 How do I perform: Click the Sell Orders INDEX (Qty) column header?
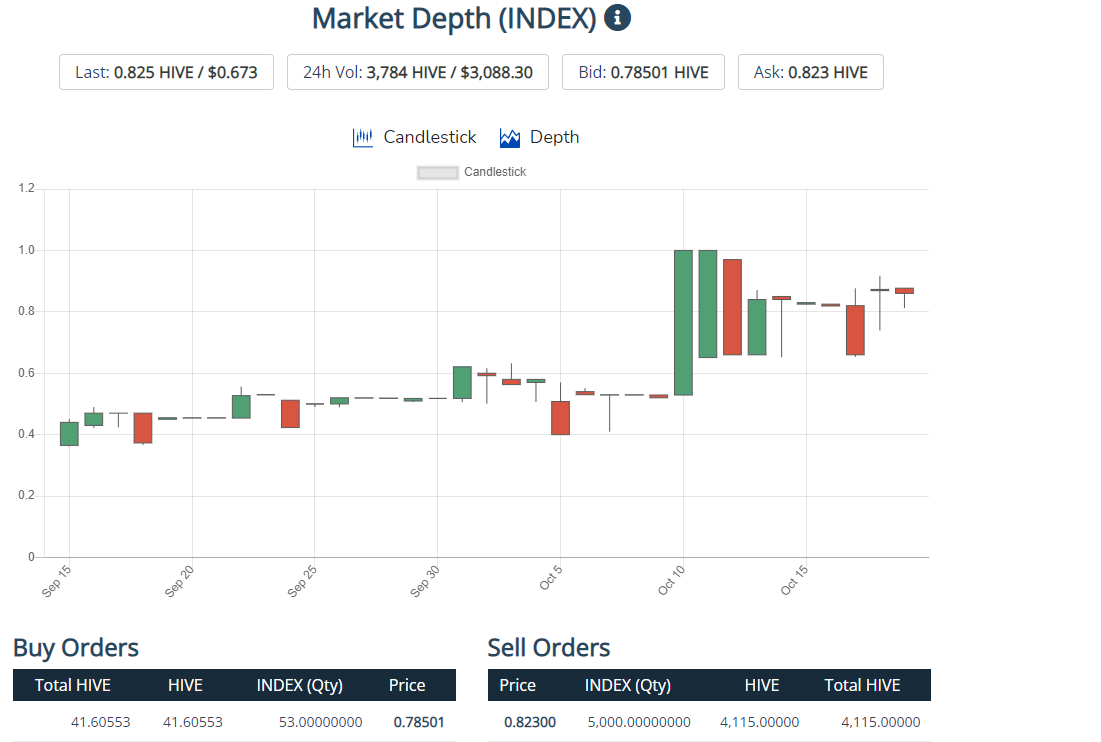click(x=628, y=685)
